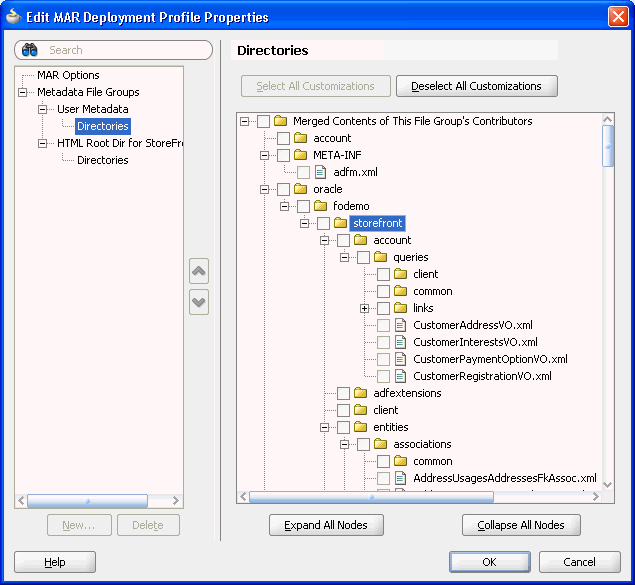Collapse the fodemo node
The height and width of the screenshot is (585, 635).
(x=284, y=206)
